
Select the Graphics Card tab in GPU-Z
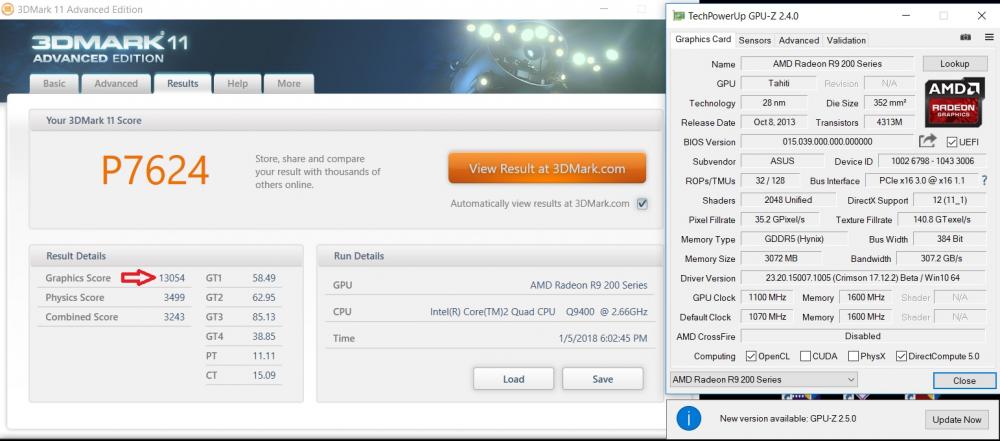703,39
